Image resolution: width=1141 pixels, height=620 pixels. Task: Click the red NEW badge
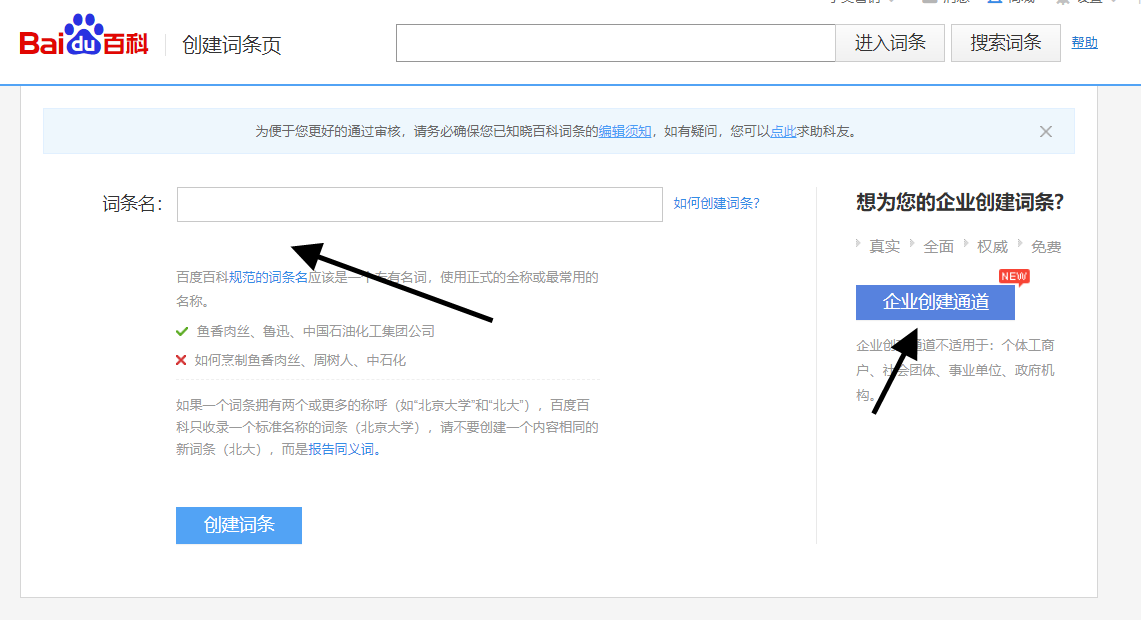pyautogui.click(x=1014, y=277)
